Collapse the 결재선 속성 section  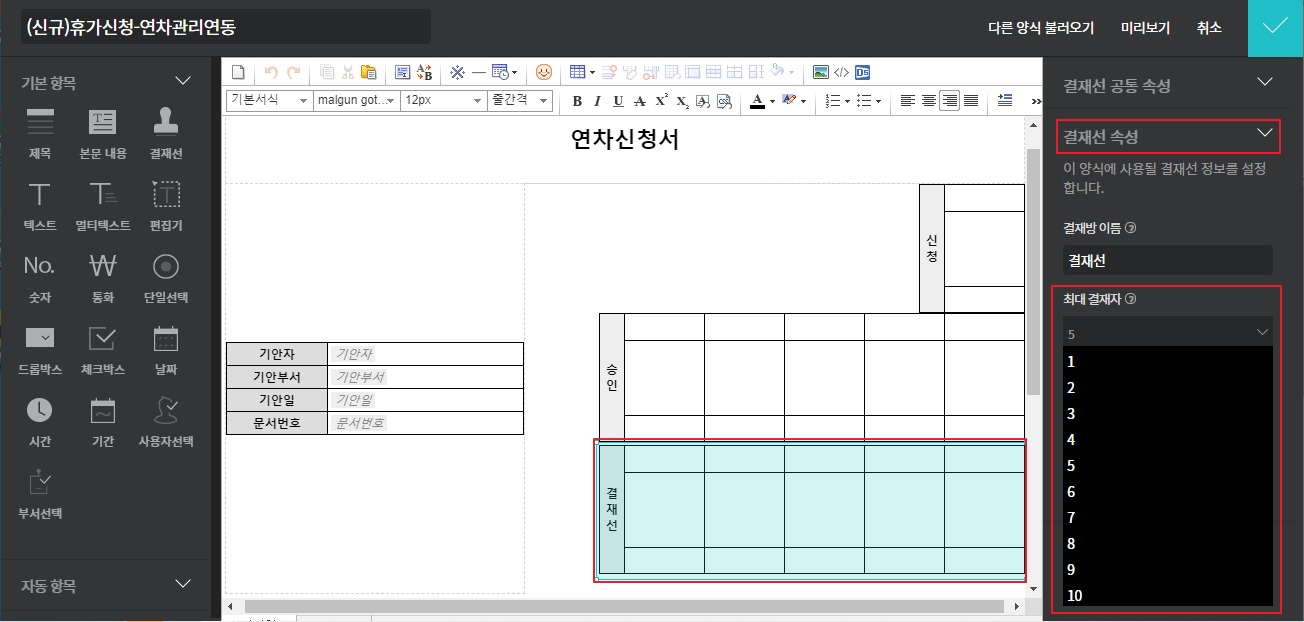pos(1265,135)
